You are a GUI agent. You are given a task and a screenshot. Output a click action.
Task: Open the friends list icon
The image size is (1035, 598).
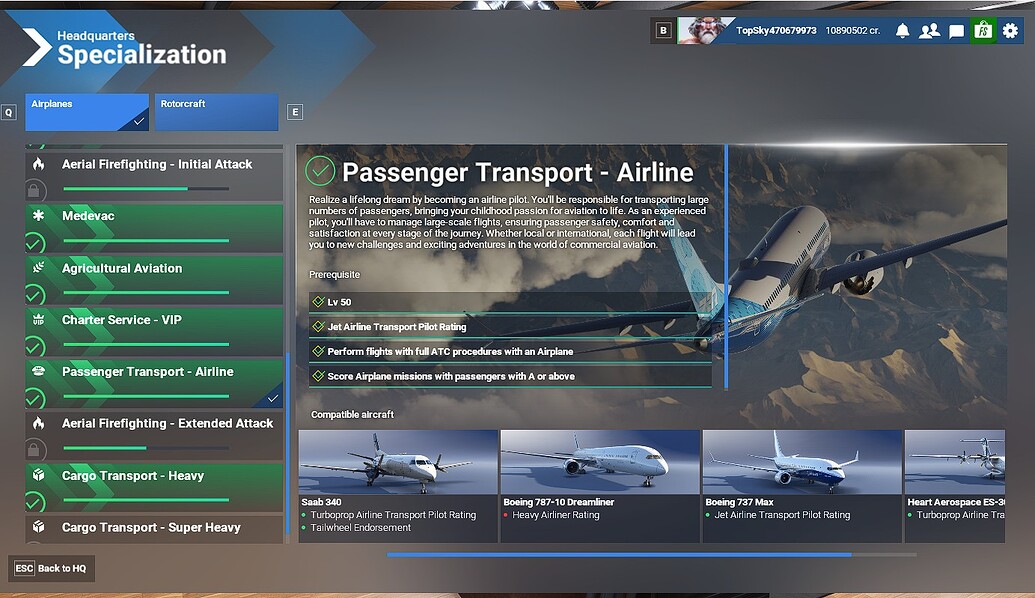pyautogui.click(x=929, y=30)
